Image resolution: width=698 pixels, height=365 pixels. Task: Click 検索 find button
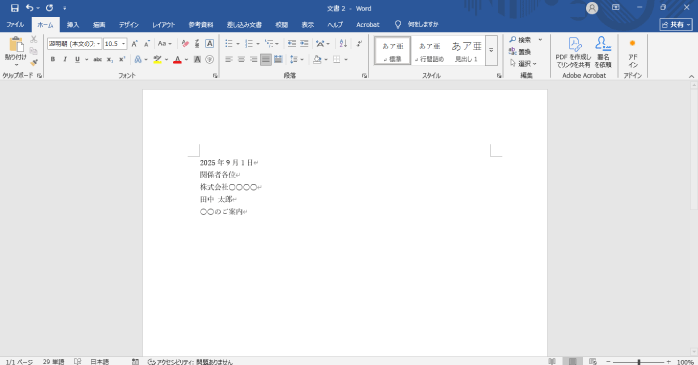pyautogui.click(x=520, y=40)
